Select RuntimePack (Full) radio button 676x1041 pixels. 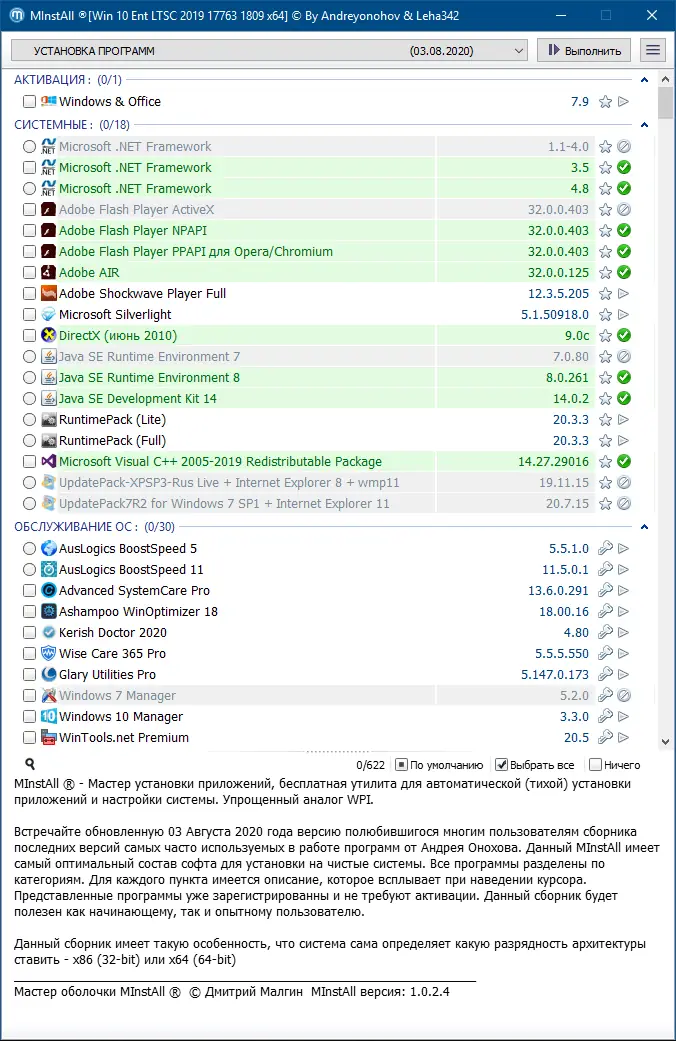coord(29,440)
